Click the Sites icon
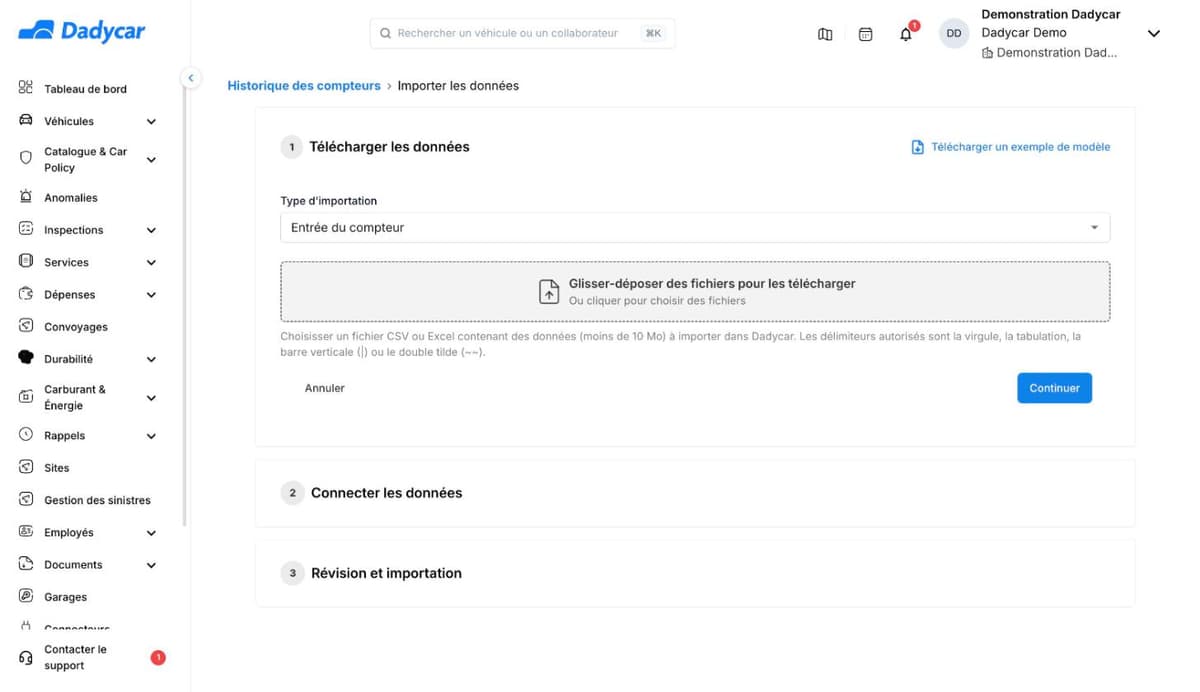The image size is (1200, 692). tap(26, 467)
